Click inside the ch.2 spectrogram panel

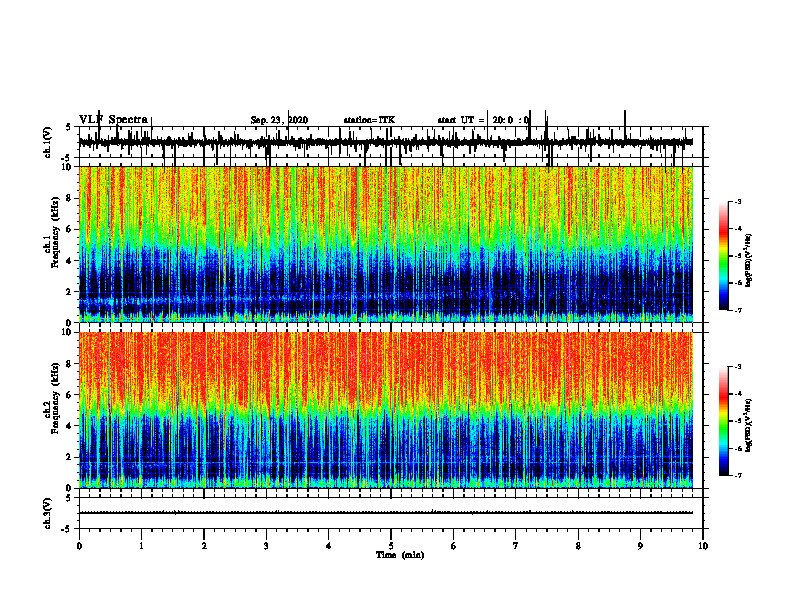[x=386, y=410]
